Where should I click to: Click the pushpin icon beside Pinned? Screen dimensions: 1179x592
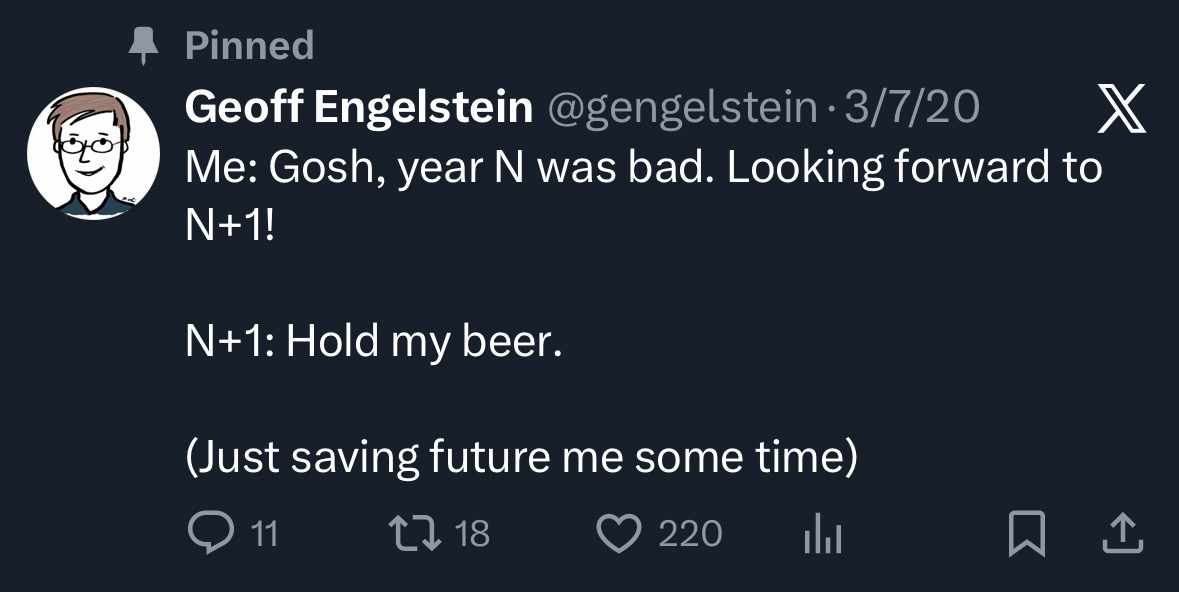[x=145, y=45]
